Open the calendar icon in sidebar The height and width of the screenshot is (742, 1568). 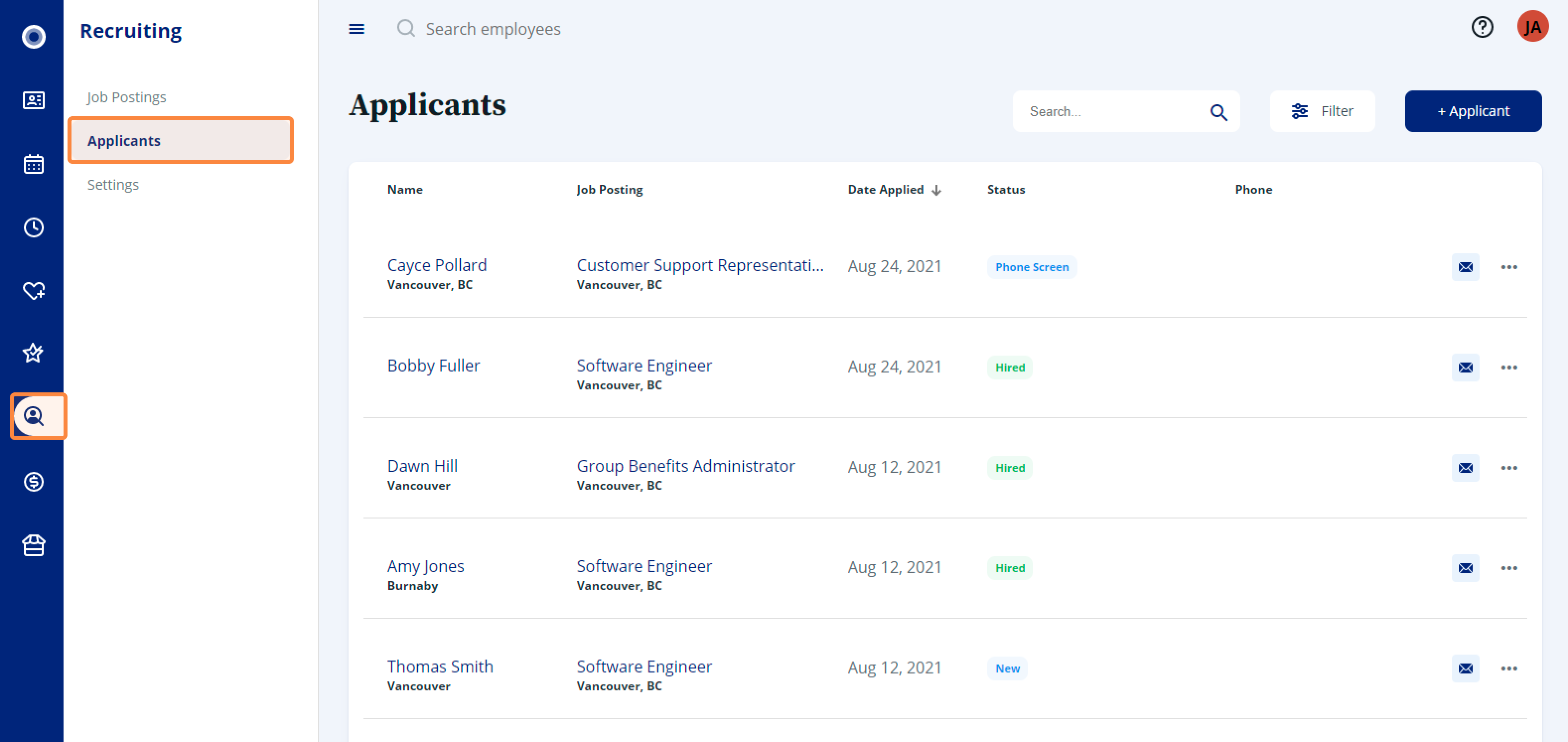point(33,164)
